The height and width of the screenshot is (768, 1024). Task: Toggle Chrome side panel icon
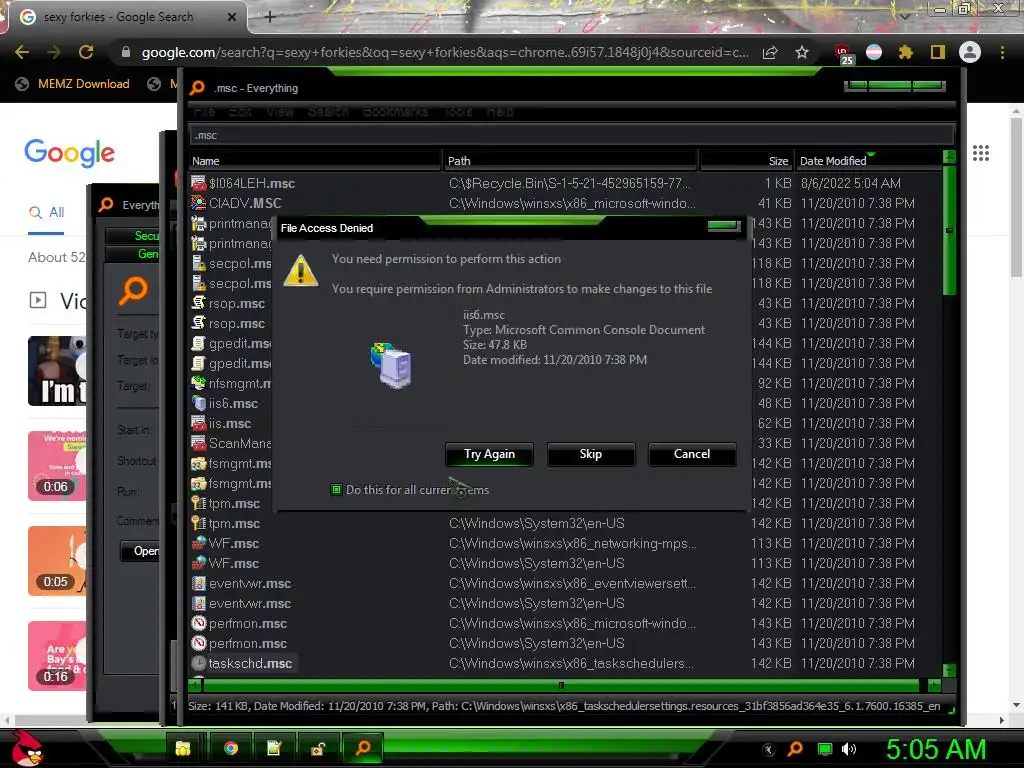(x=937, y=52)
